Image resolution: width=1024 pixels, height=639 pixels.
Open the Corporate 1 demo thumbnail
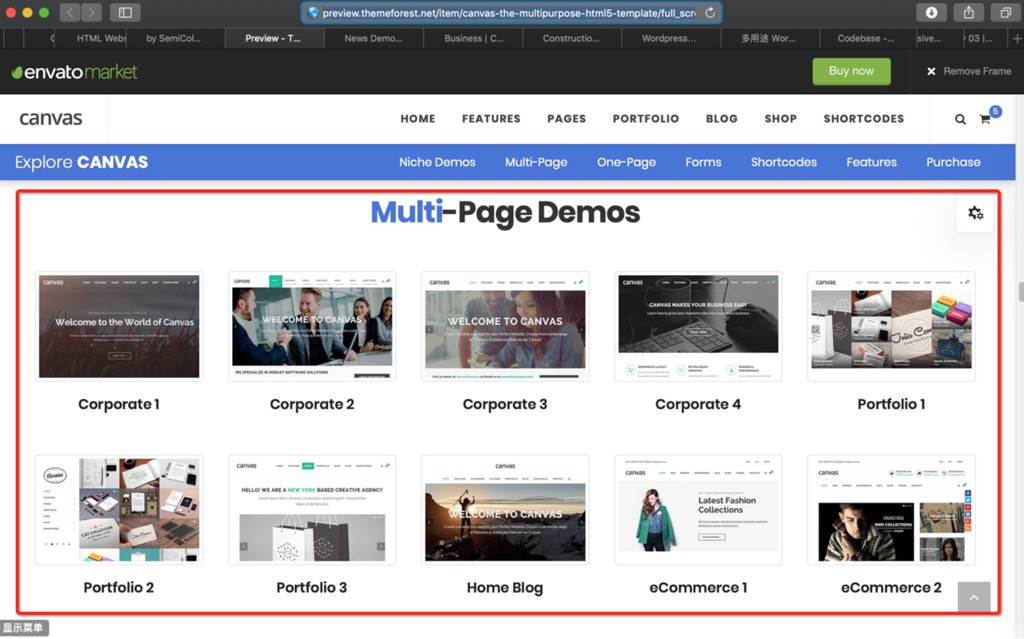pyautogui.click(x=119, y=327)
